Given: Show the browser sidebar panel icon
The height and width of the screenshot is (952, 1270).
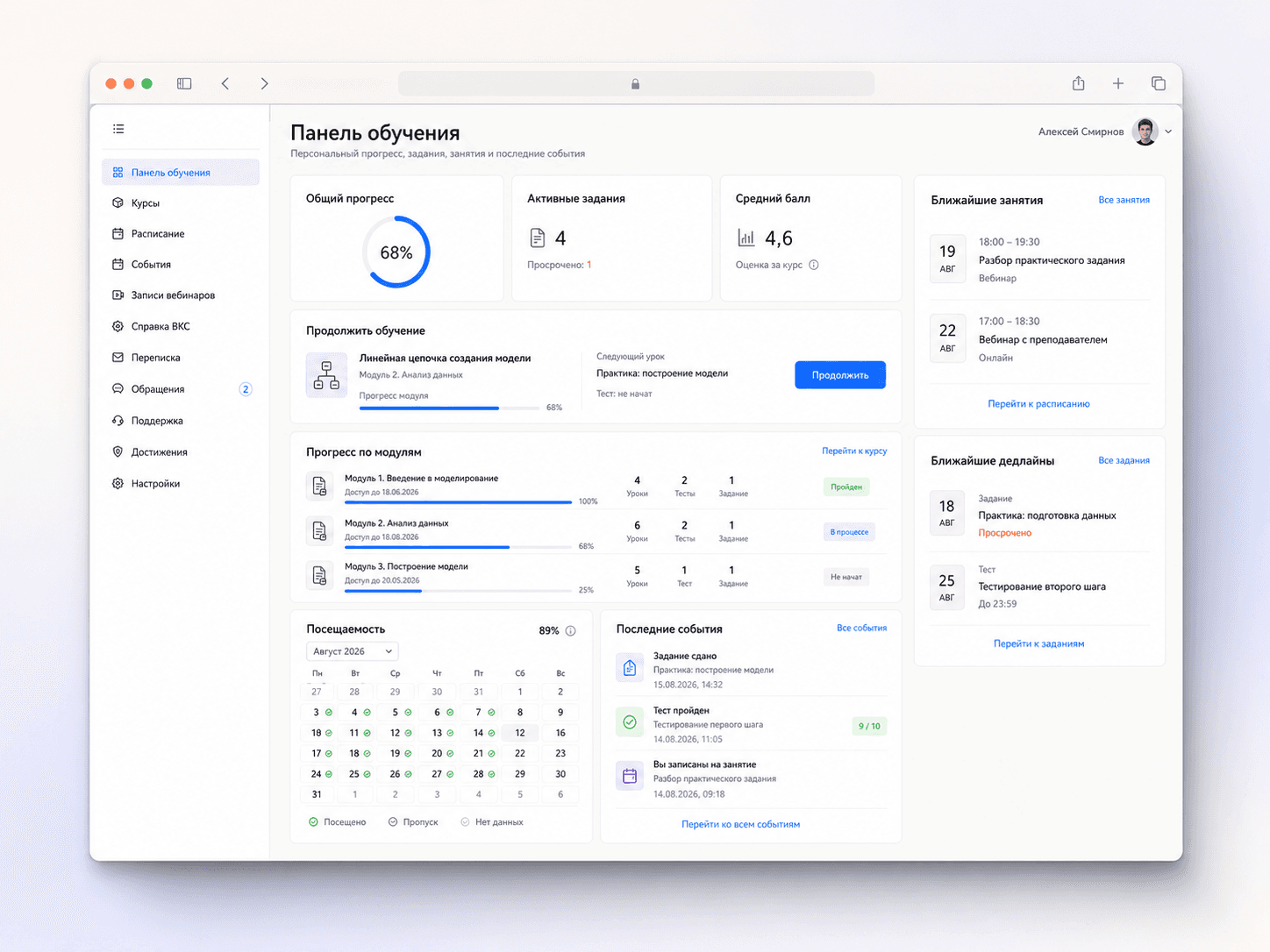Looking at the screenshot, I should tap(184, 83).
